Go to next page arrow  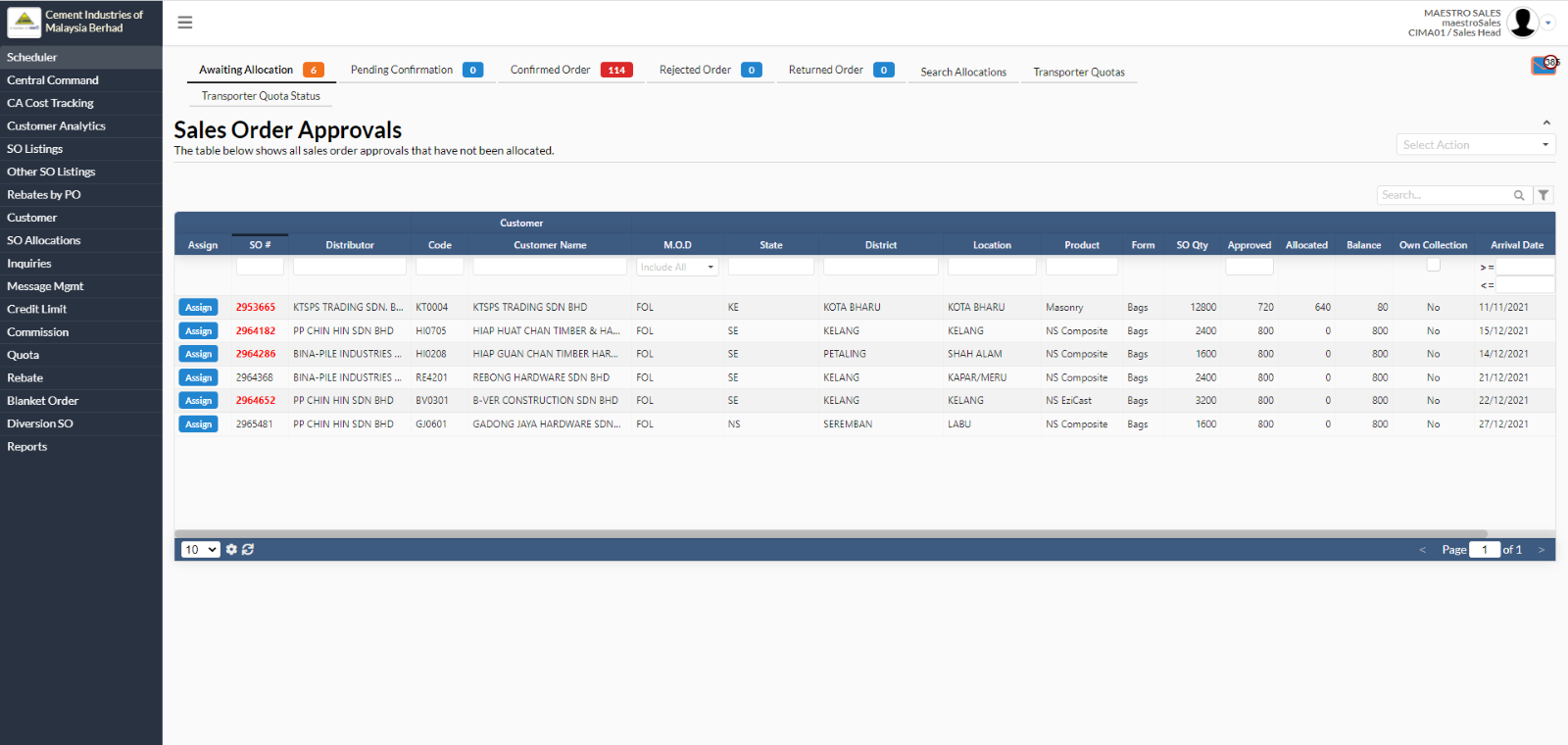(x=1542, y=550)
